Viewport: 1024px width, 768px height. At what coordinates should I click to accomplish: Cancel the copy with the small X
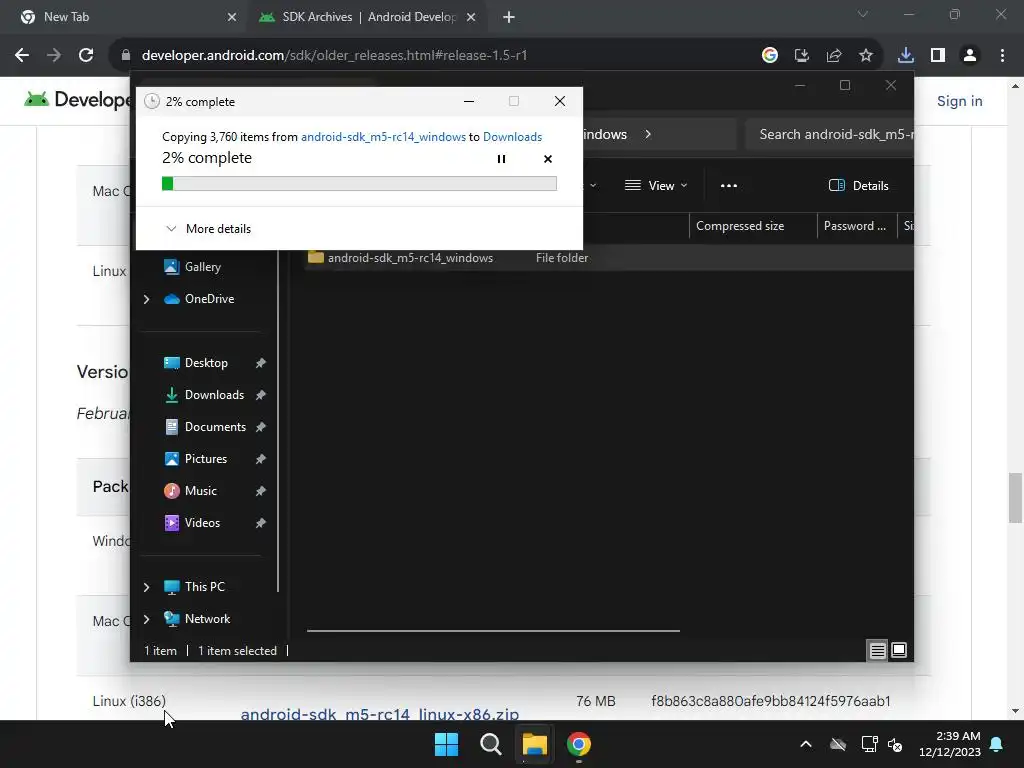[548, 159]
